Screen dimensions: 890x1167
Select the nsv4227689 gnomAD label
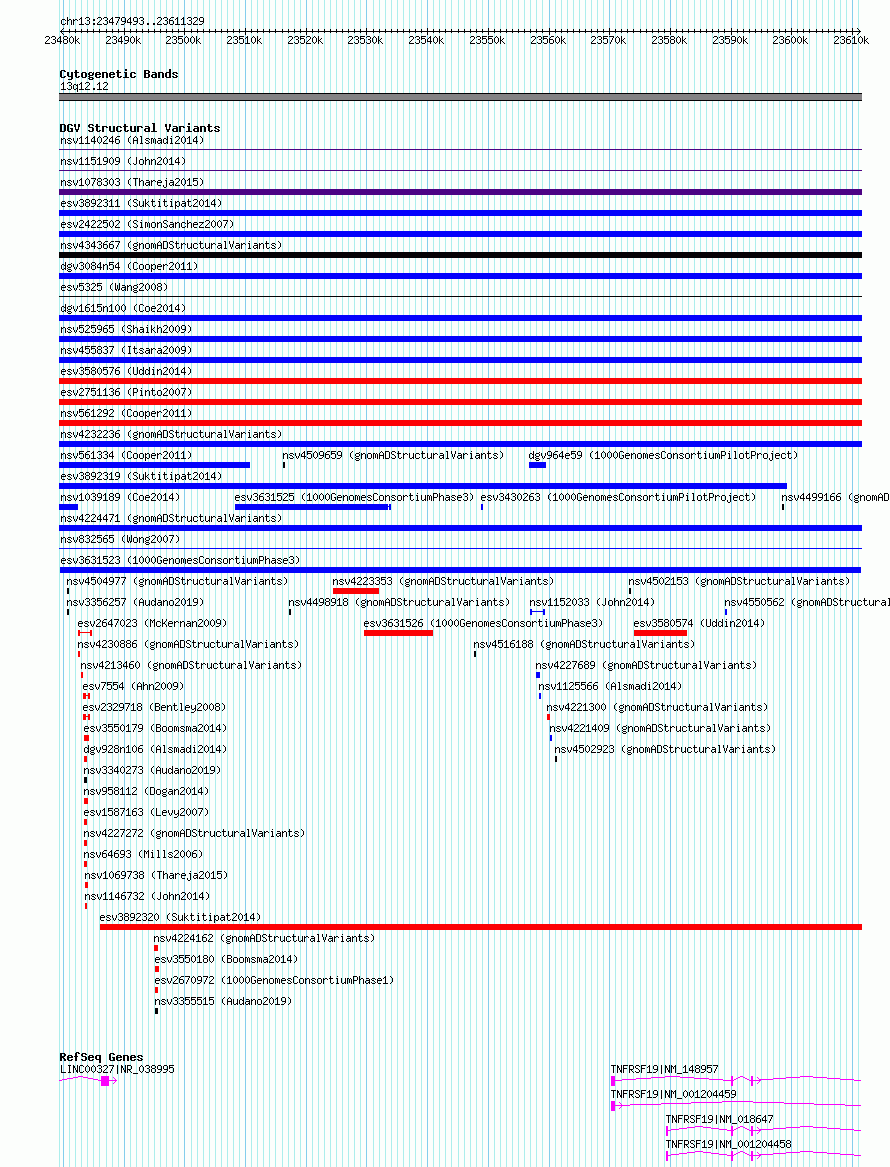pos(646,665)
